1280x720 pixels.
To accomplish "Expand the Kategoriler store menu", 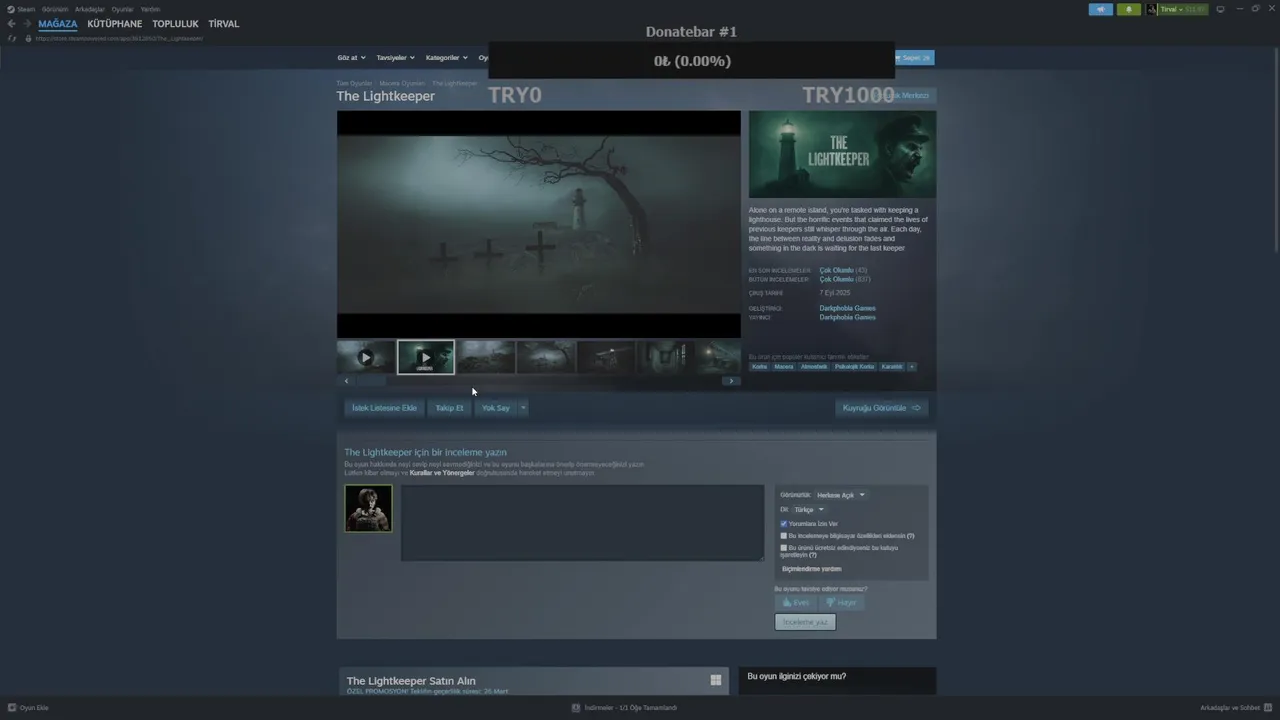I will click(x=446, y=58).
